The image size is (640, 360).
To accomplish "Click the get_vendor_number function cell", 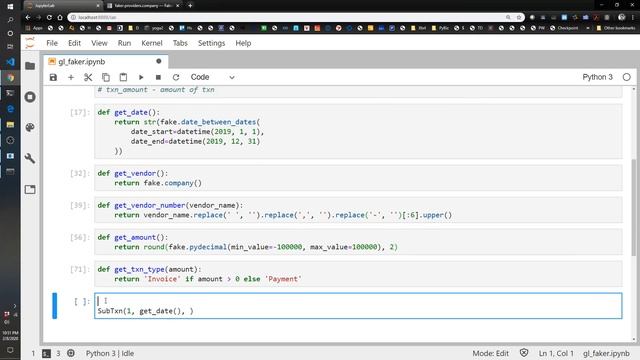I will (x=358, y=210).
